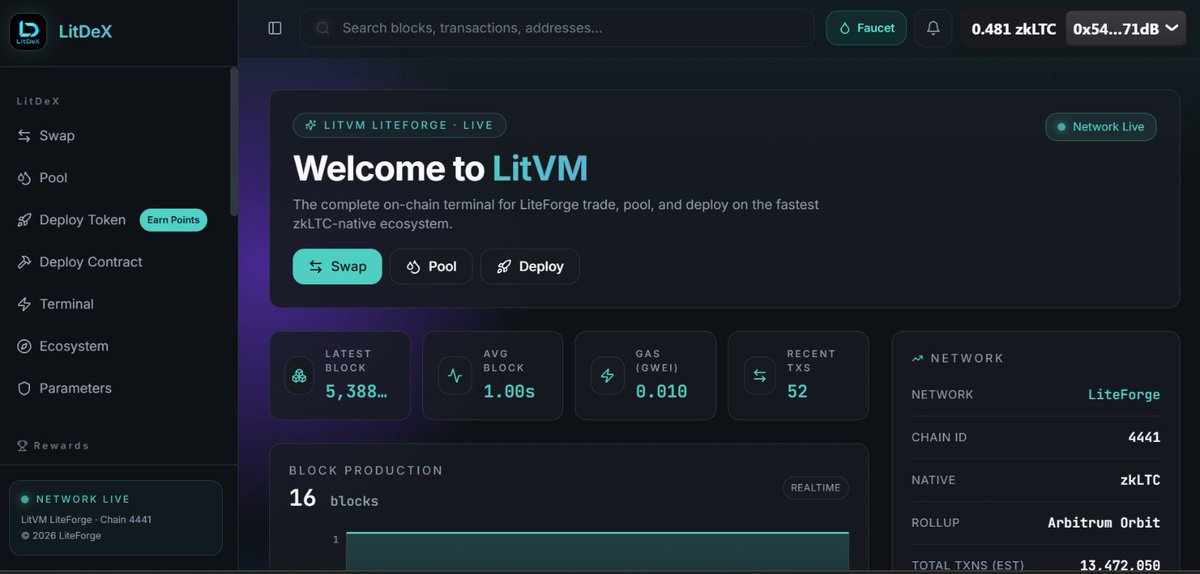The height and width of the screenshot is (574, 1200).
Task: Click the Ecosystem compass icon
Action: [24, 346]
